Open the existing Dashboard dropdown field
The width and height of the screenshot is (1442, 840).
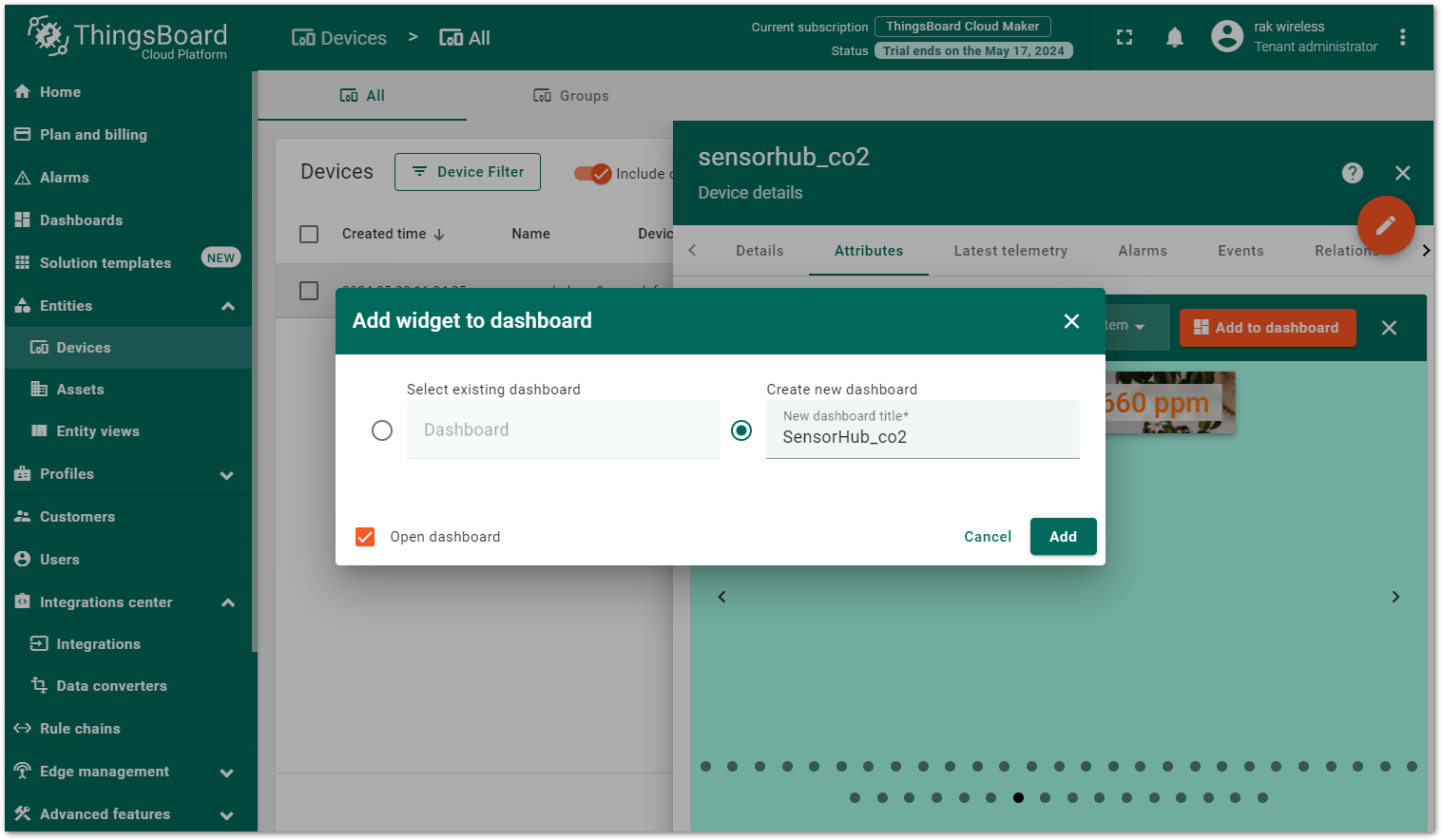tap(564, 430)
